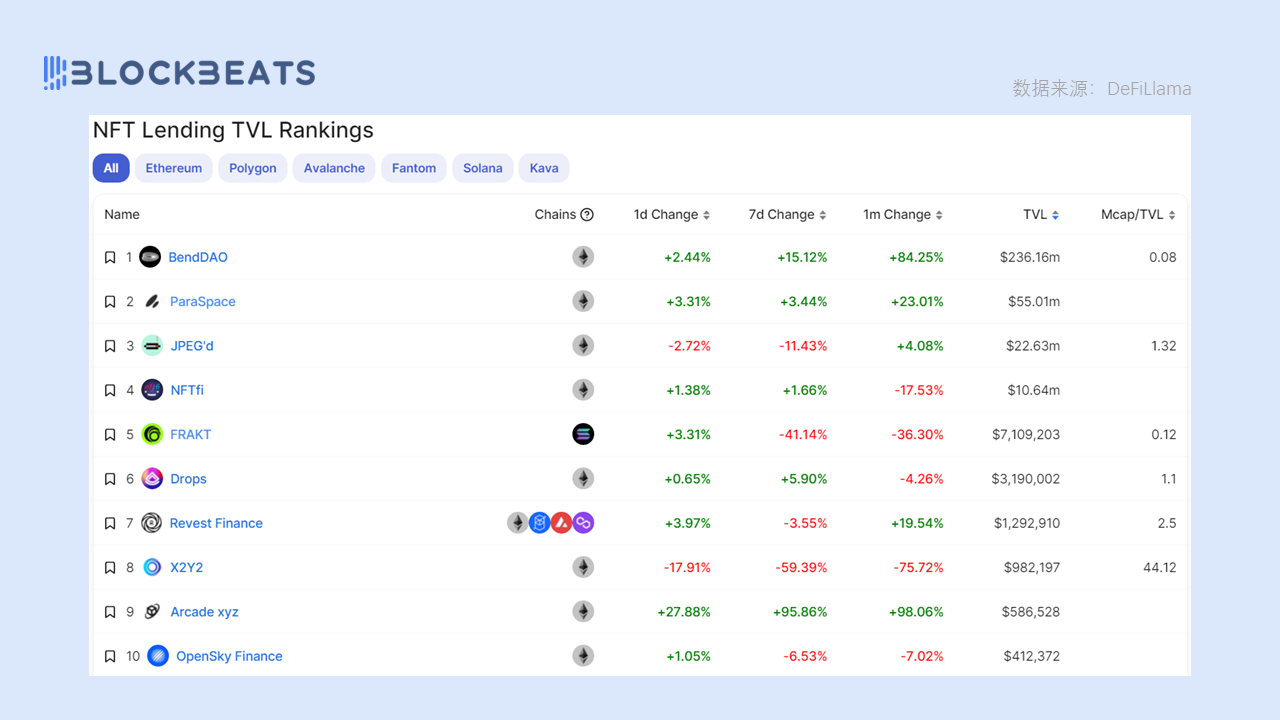Open the Arcade xyz protocol link
This screenshot has height=720, width=1280.
tap(204, 612)
